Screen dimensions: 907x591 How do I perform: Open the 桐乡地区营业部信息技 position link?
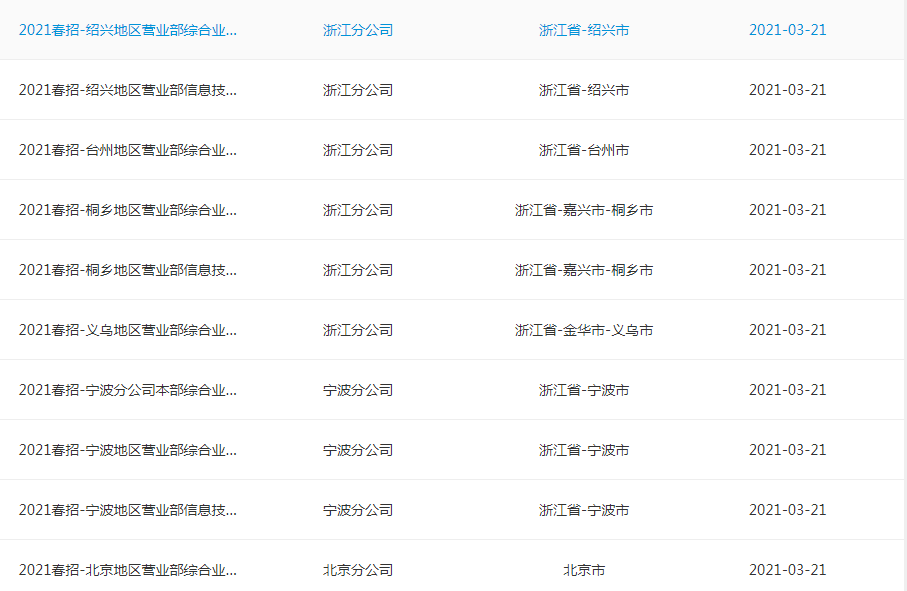[x=128, y=270]
